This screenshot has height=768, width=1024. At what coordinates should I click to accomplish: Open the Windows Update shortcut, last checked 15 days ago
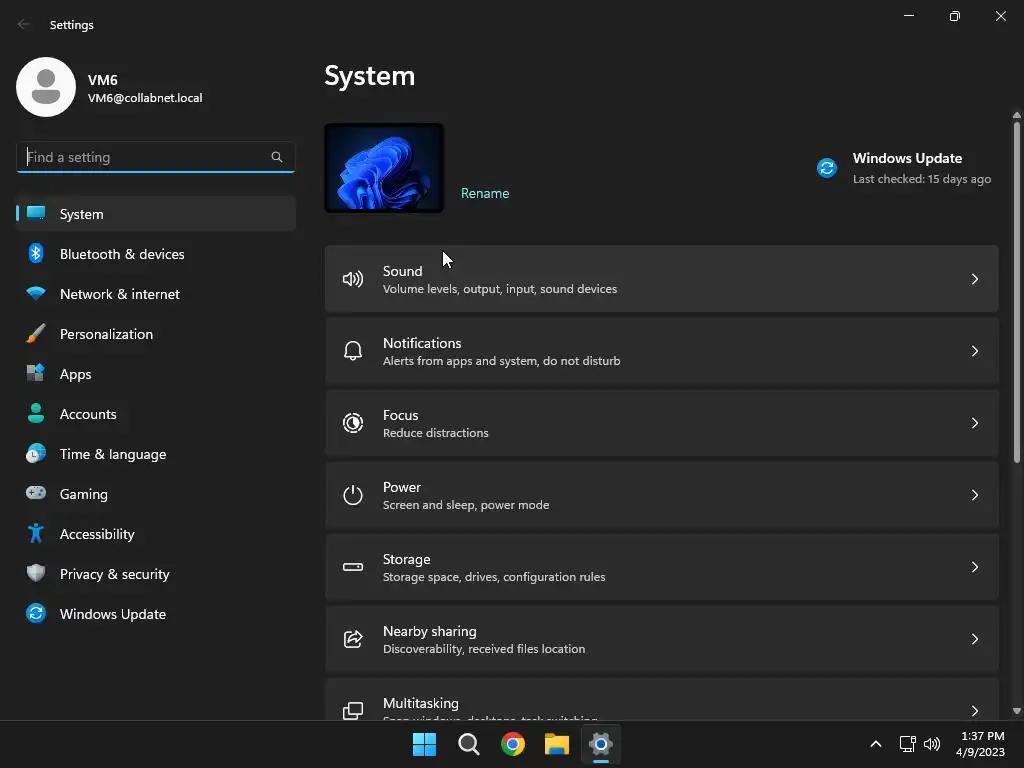(x=904, y=168)
